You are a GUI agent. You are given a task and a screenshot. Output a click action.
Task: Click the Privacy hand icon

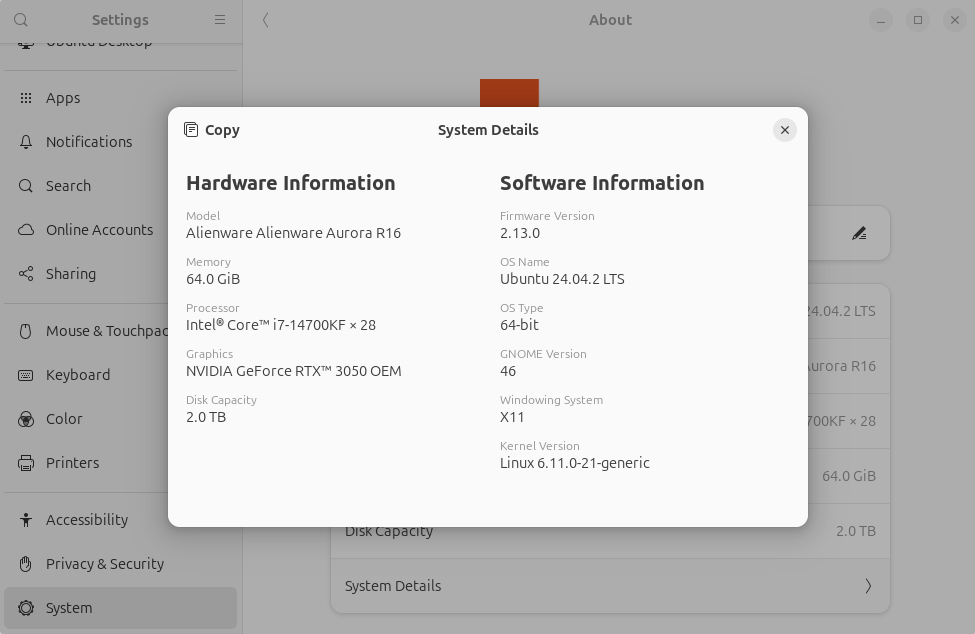coord(25,564)
